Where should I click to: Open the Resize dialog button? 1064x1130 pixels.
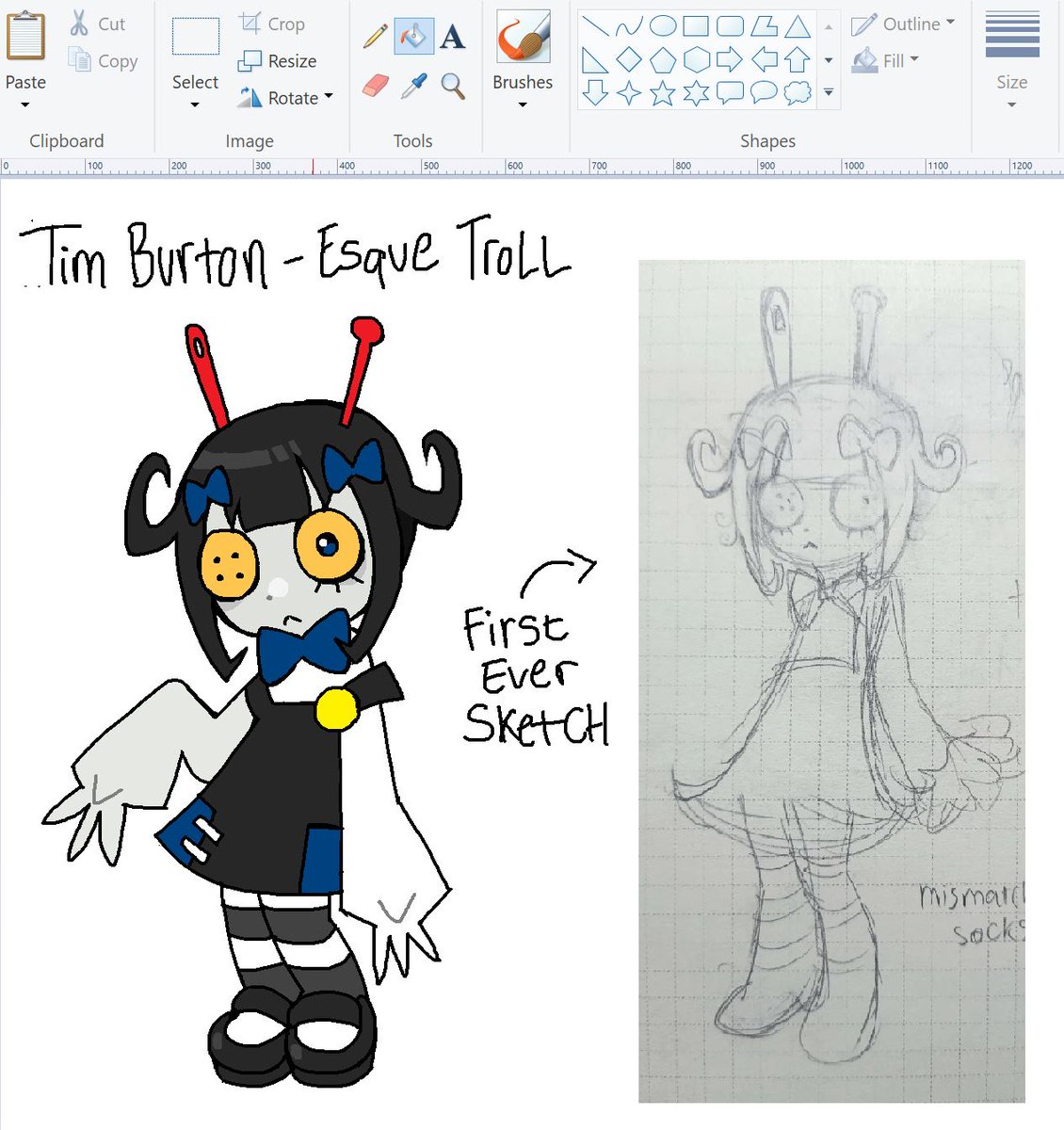(278, 60)
